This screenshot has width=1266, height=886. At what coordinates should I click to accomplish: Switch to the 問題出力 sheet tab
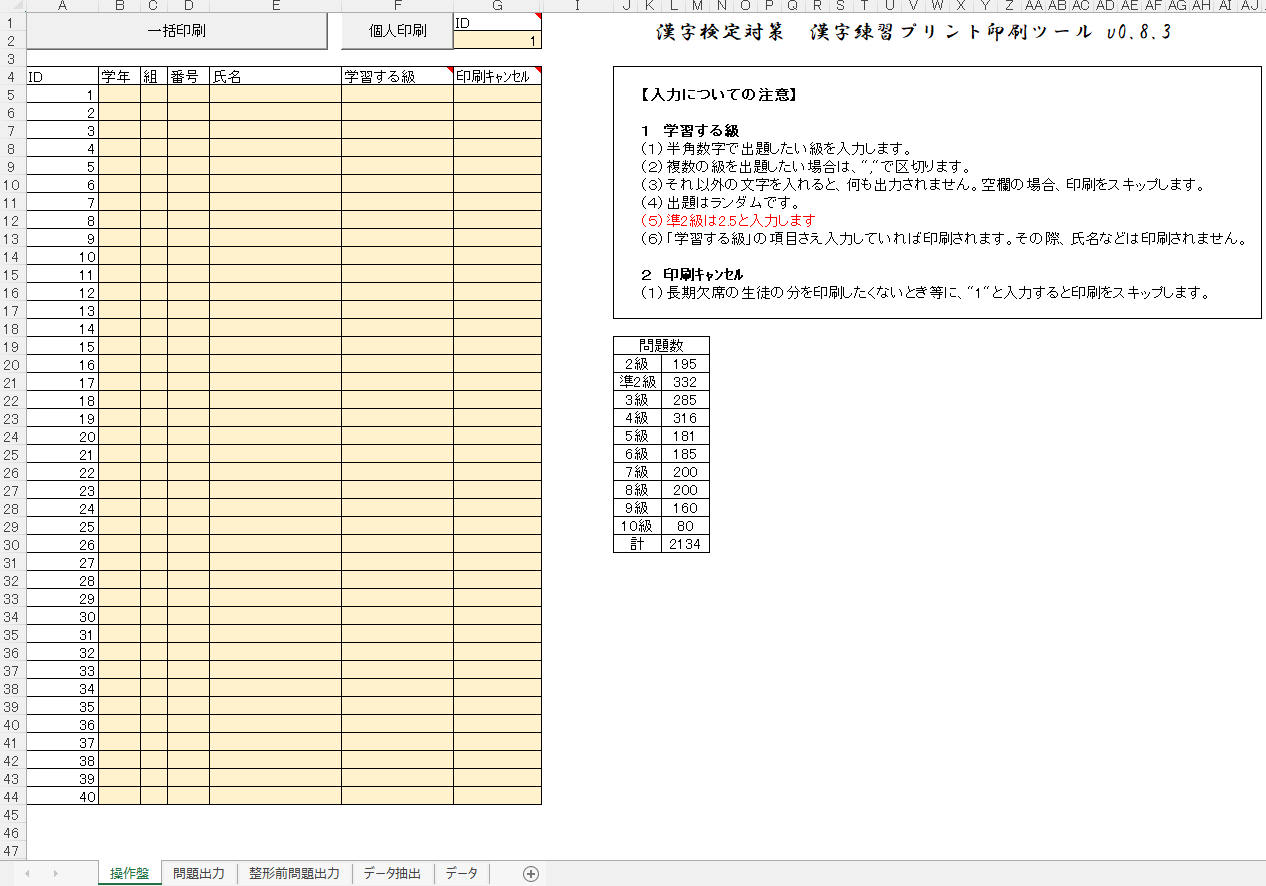click(198, 874)
